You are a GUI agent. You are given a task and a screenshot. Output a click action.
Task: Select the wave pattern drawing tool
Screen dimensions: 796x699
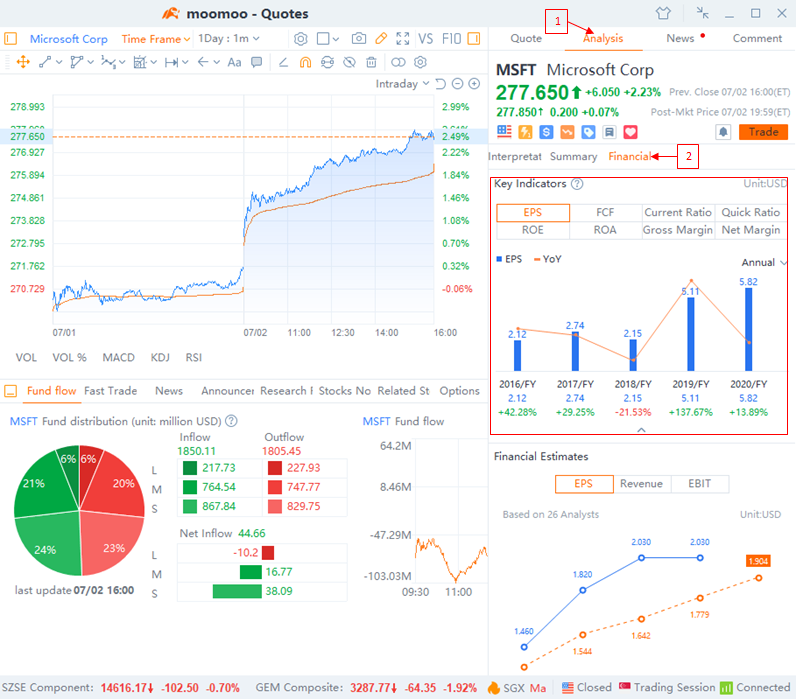108,62
